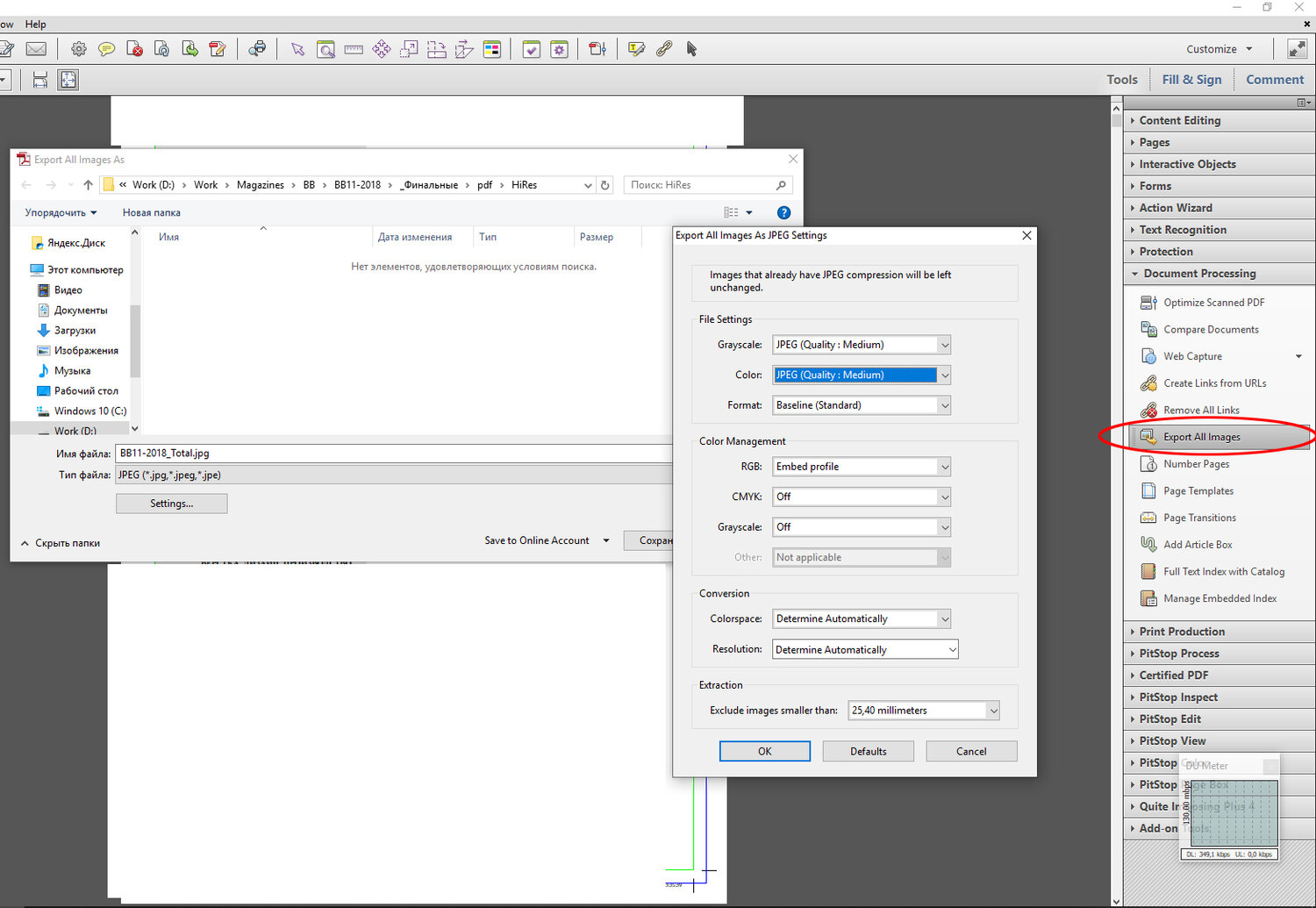Click the Defaults button
1316x908 pixels.
click(x=868, y=752)
